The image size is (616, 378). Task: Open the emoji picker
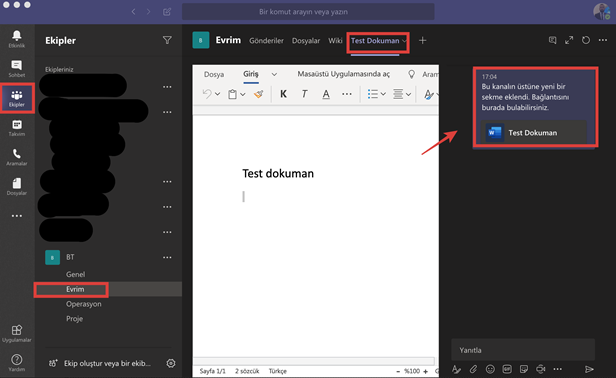(490, 369)
